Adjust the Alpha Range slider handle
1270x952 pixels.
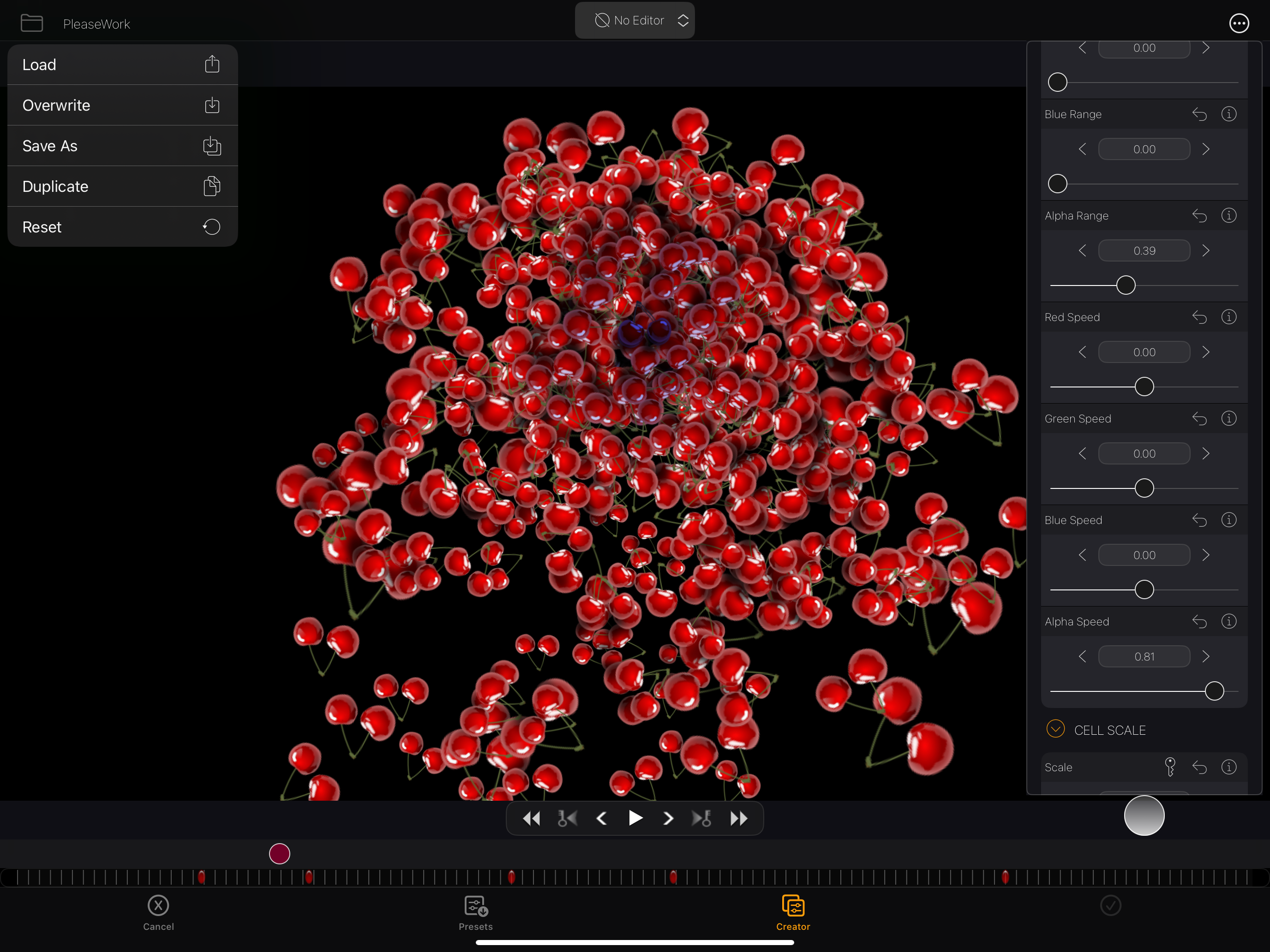(1125, 285)
